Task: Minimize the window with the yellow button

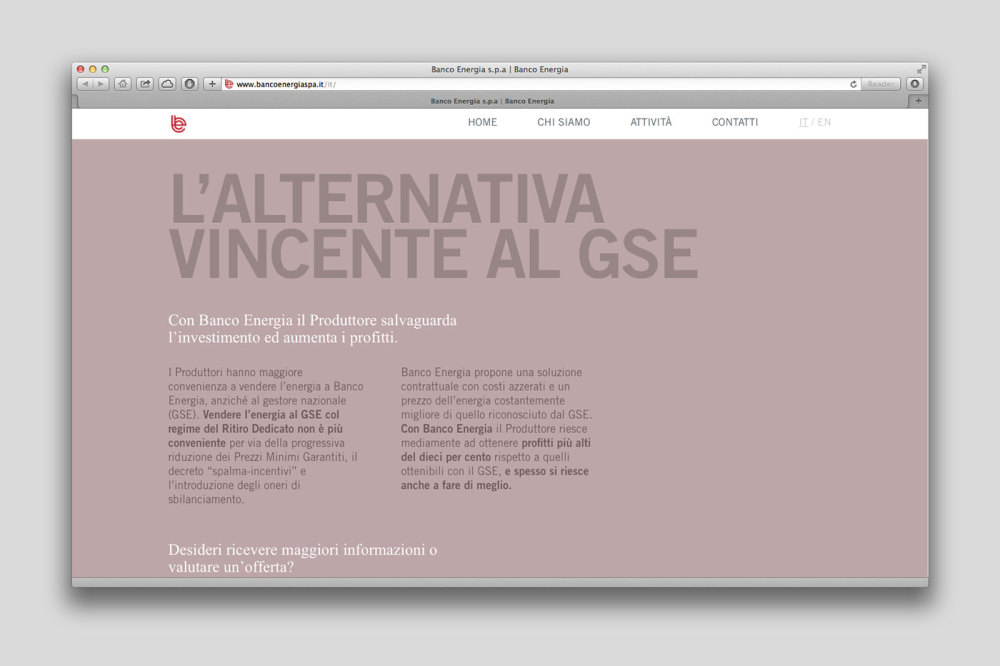Action: (x=92, y=69)
